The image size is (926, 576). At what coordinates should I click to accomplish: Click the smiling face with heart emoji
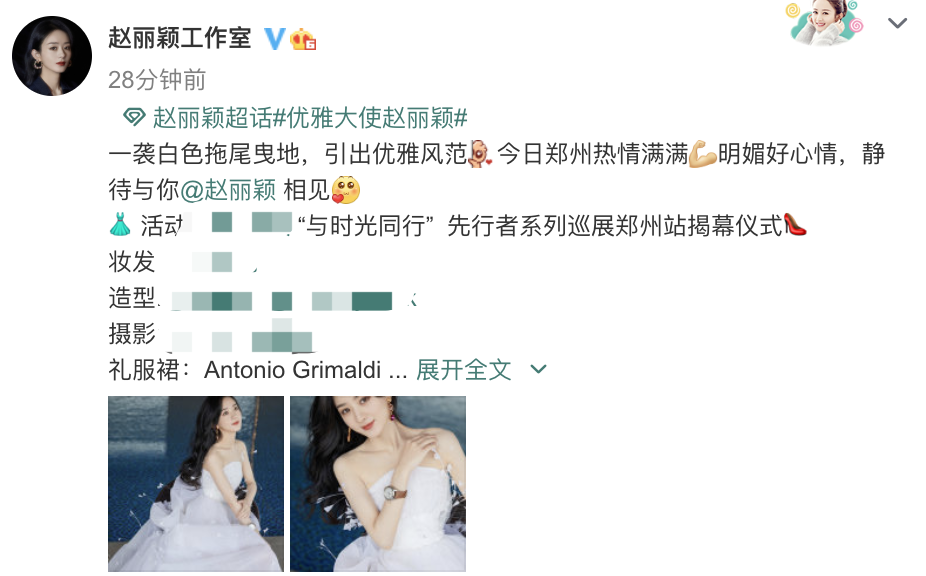[345, 190]
